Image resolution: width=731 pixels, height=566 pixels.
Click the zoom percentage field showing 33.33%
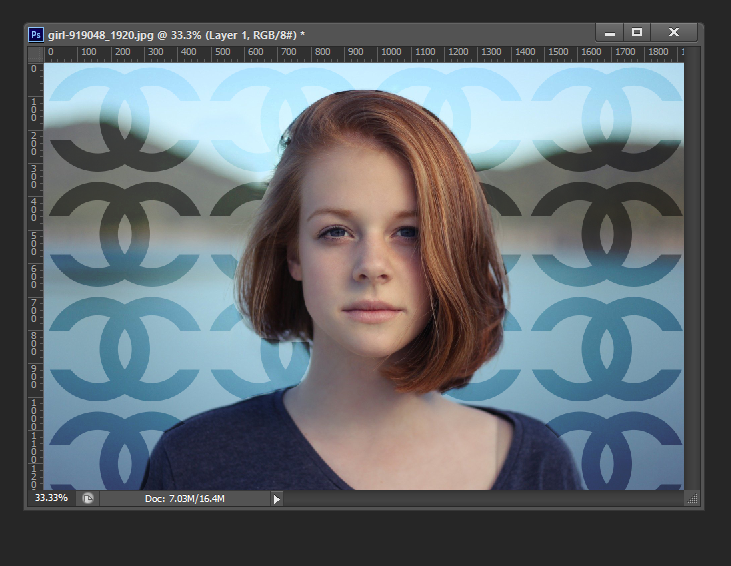coord(51,498)
